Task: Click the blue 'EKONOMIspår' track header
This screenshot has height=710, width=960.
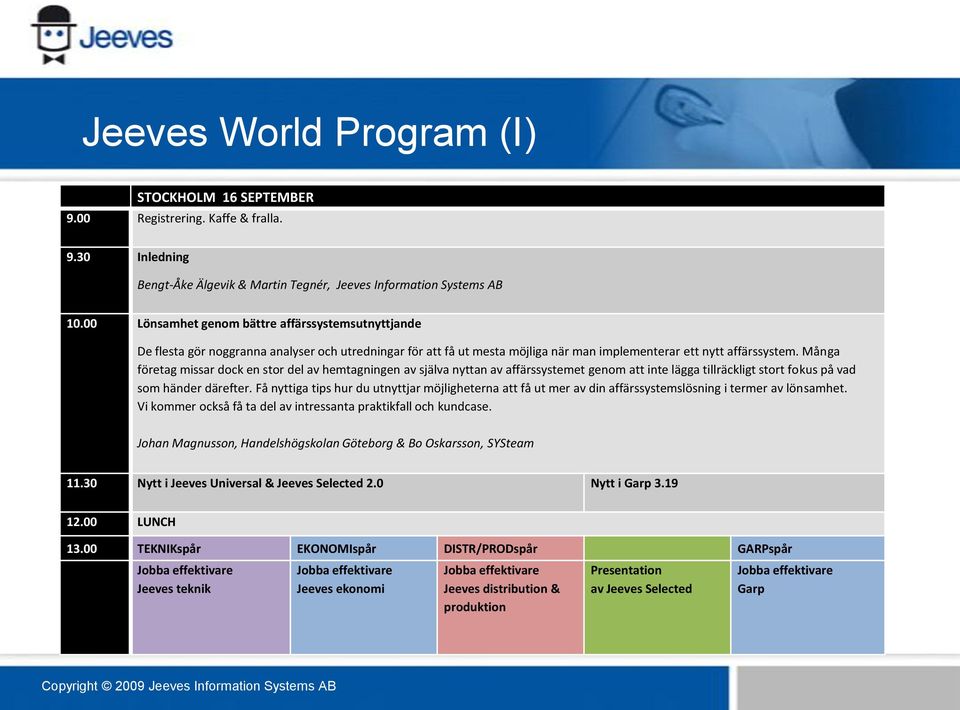Action: 364,548
